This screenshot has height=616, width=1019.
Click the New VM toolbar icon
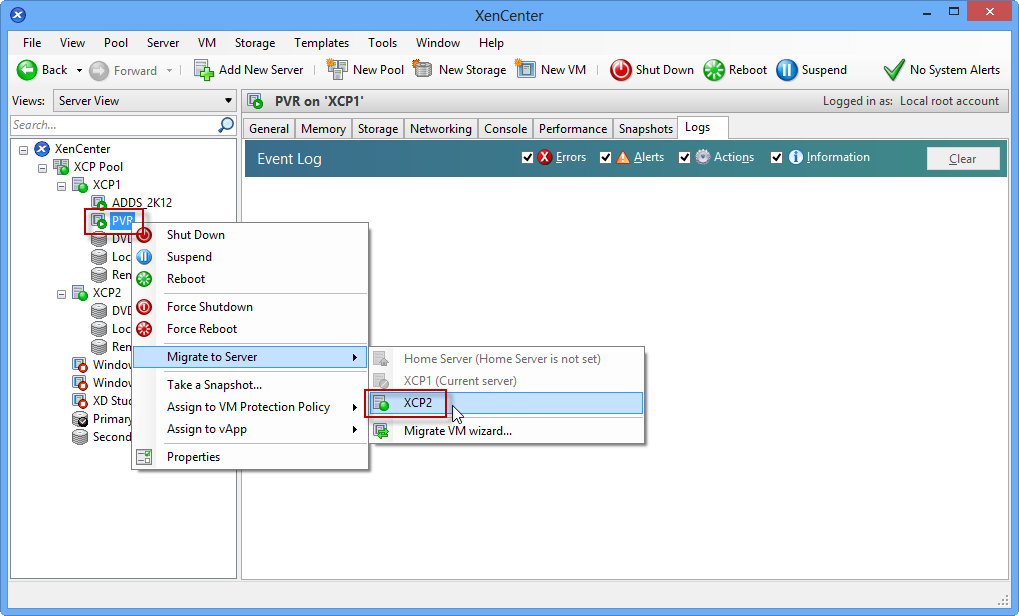coord(526,70)
